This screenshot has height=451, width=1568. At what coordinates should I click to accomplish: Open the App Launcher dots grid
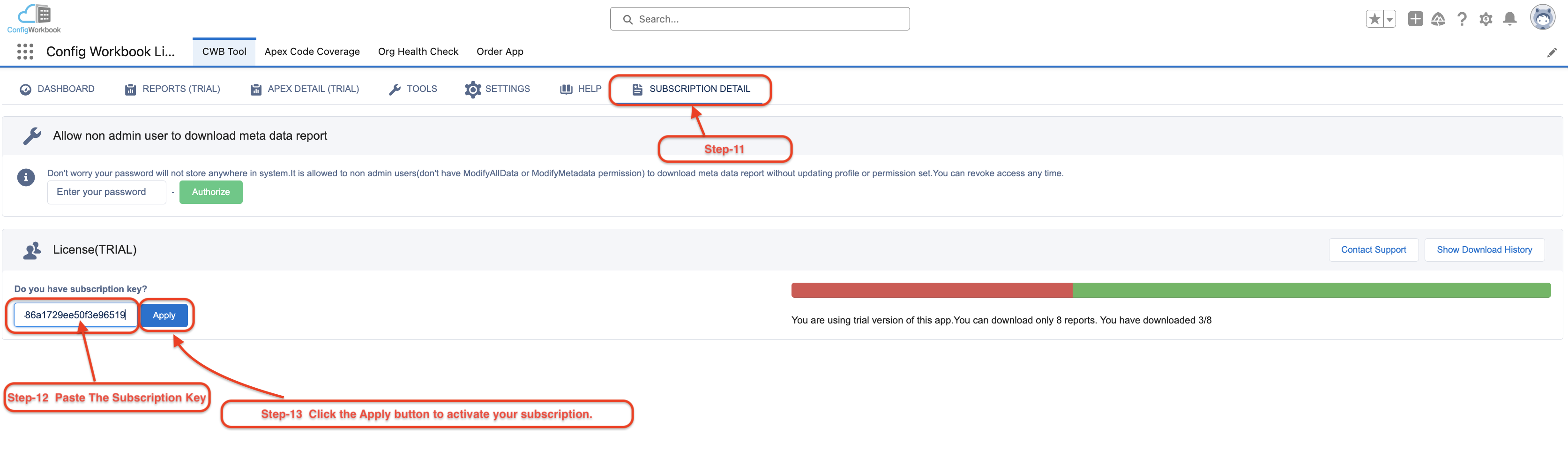25,52
